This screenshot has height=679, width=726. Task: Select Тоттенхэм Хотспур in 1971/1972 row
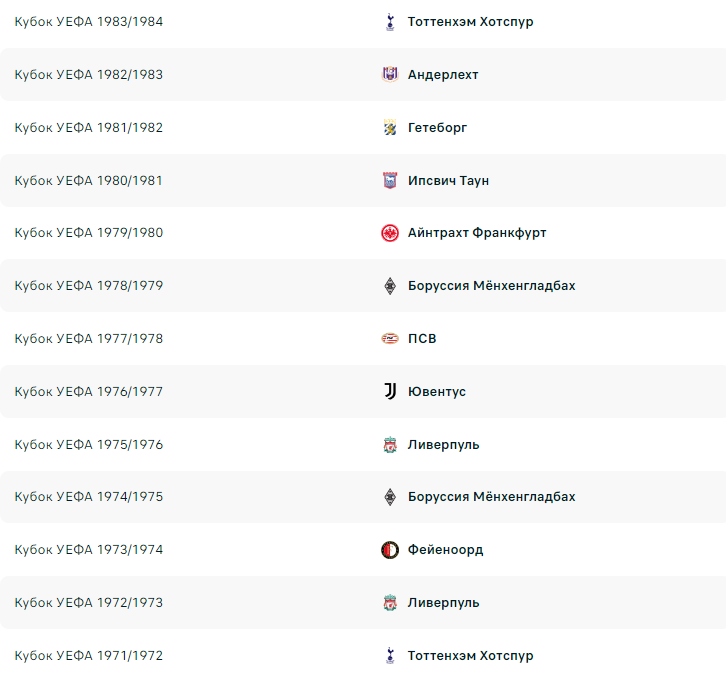pyautogui.click(x=470, y=655)
